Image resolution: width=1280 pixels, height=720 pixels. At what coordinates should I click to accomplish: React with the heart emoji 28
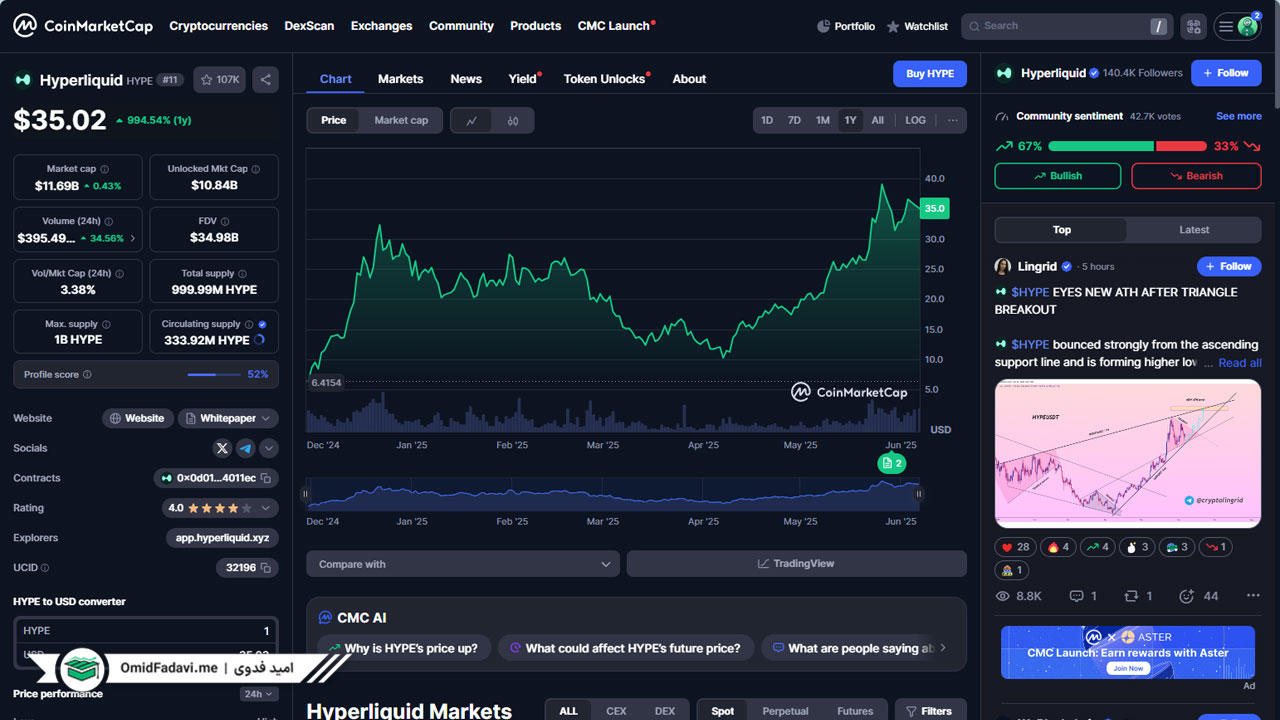click(x=1016, y=547)
